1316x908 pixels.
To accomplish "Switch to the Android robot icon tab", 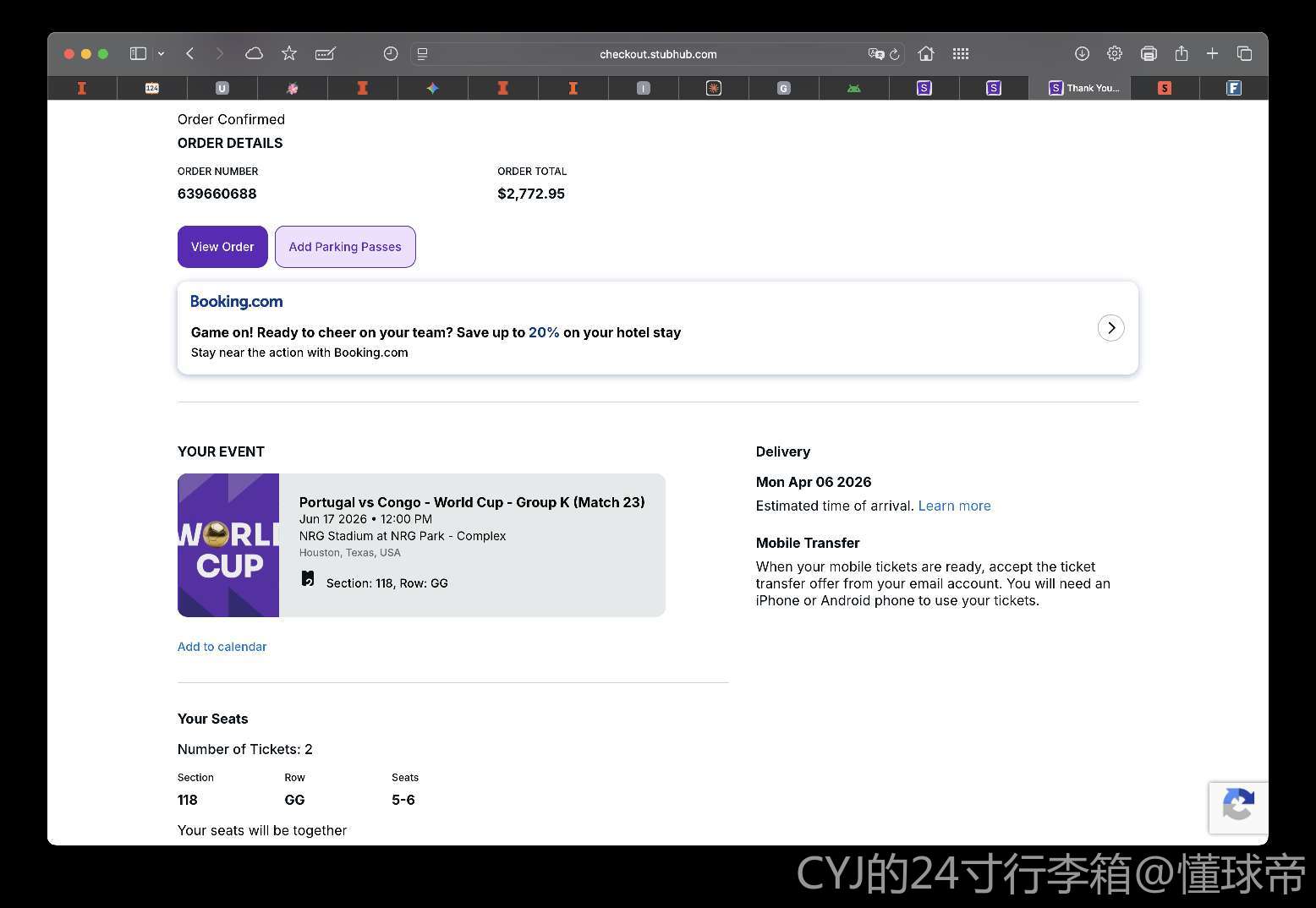I will coord(854,88).
